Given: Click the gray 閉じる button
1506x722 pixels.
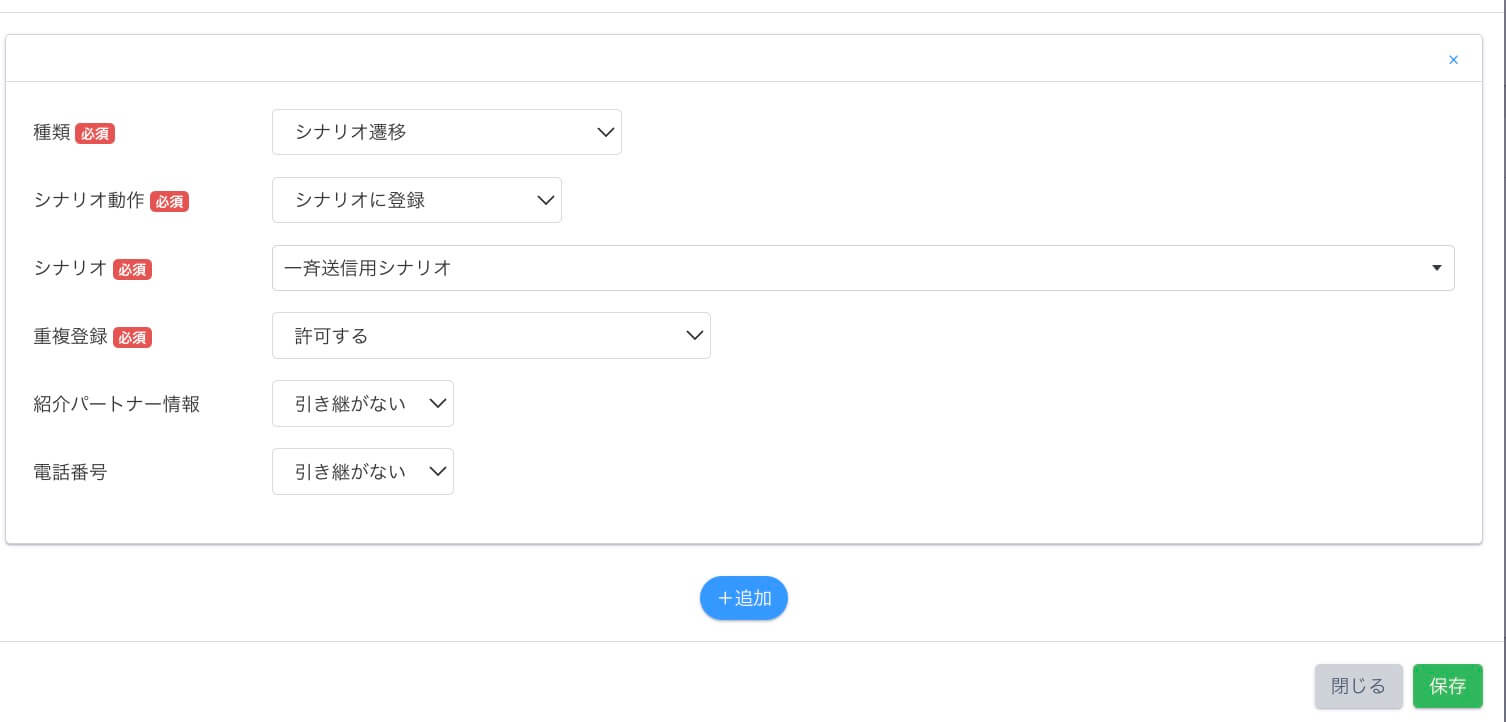Looking at the screenshot, I should click(x=1359, y=686).
